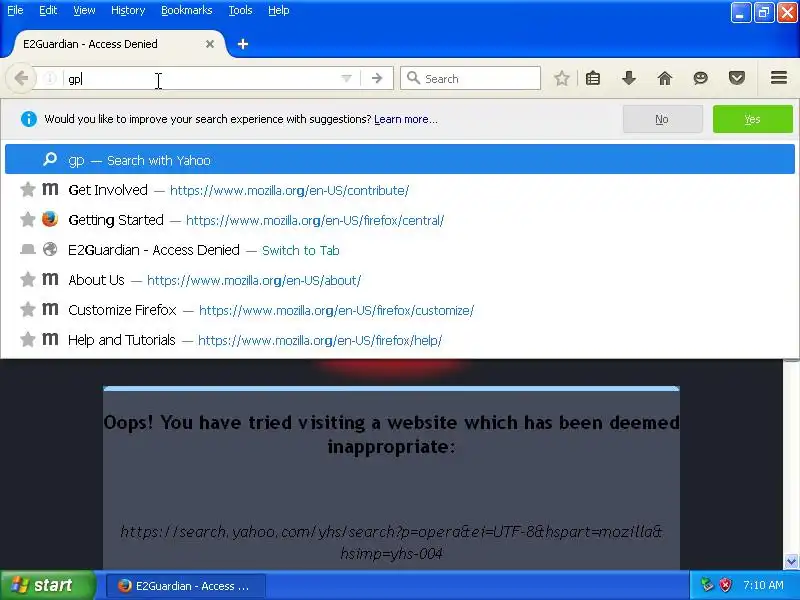Open the hamburger menu button
Viewport: 800px width, 600px height.
779,78
